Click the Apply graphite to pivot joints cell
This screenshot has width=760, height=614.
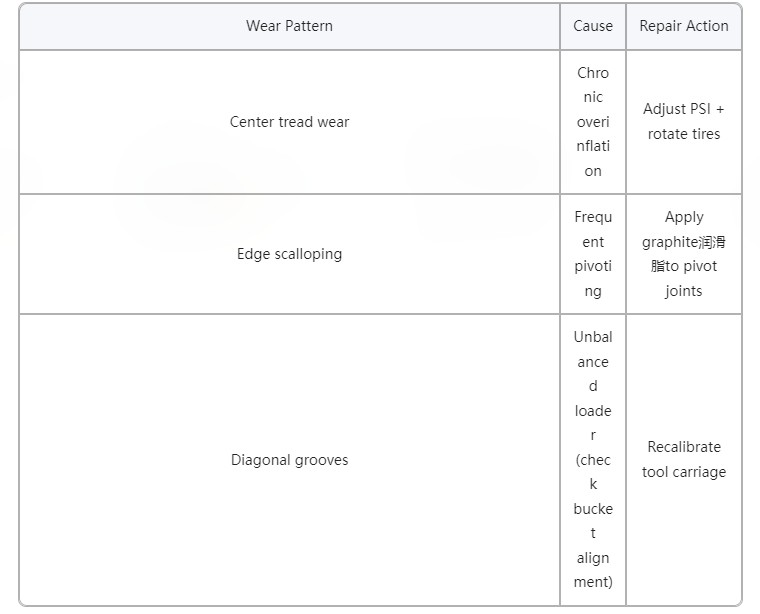(684, 254)
